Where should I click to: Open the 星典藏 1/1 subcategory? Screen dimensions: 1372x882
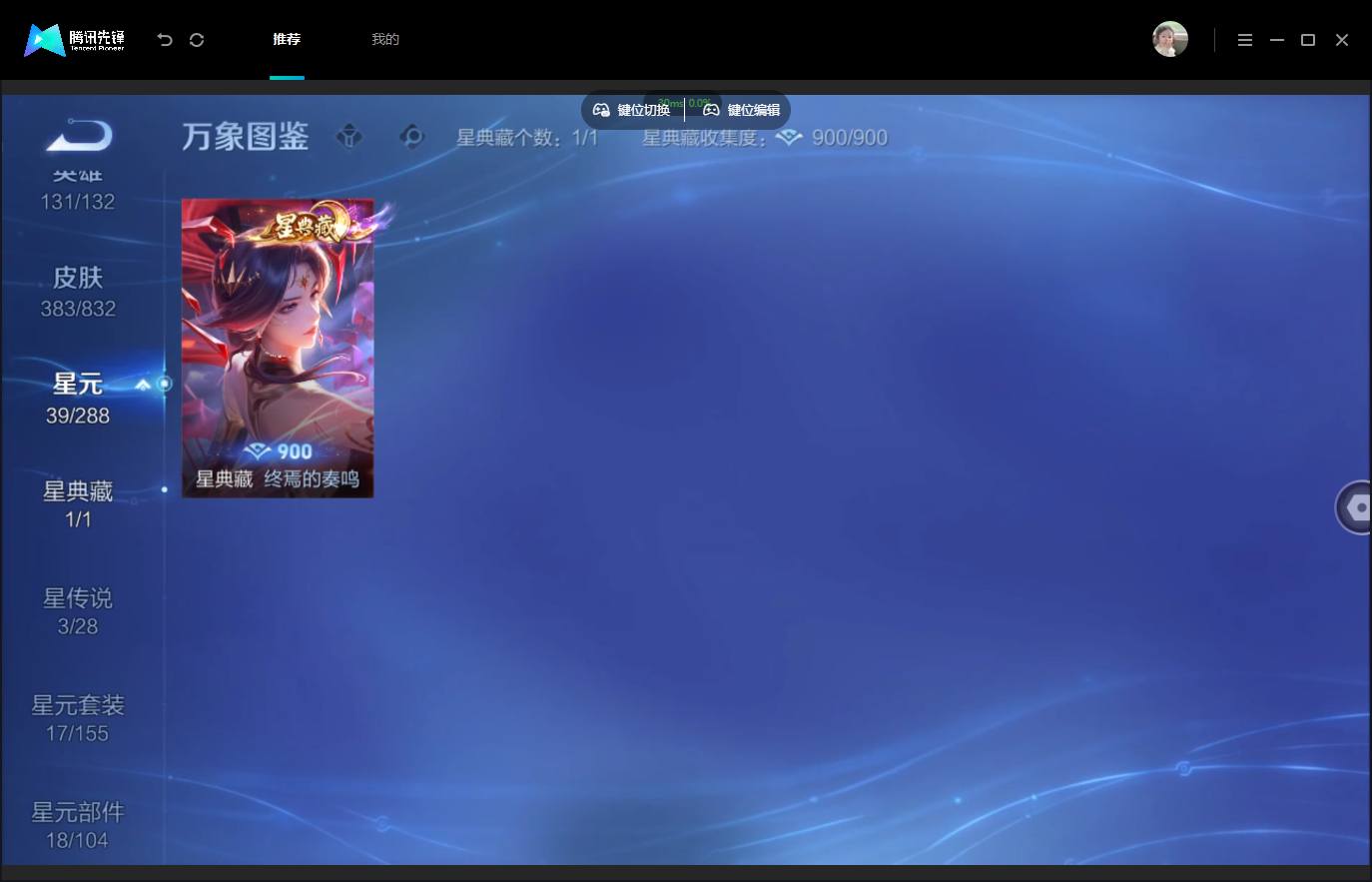click(x=78, y=504)
